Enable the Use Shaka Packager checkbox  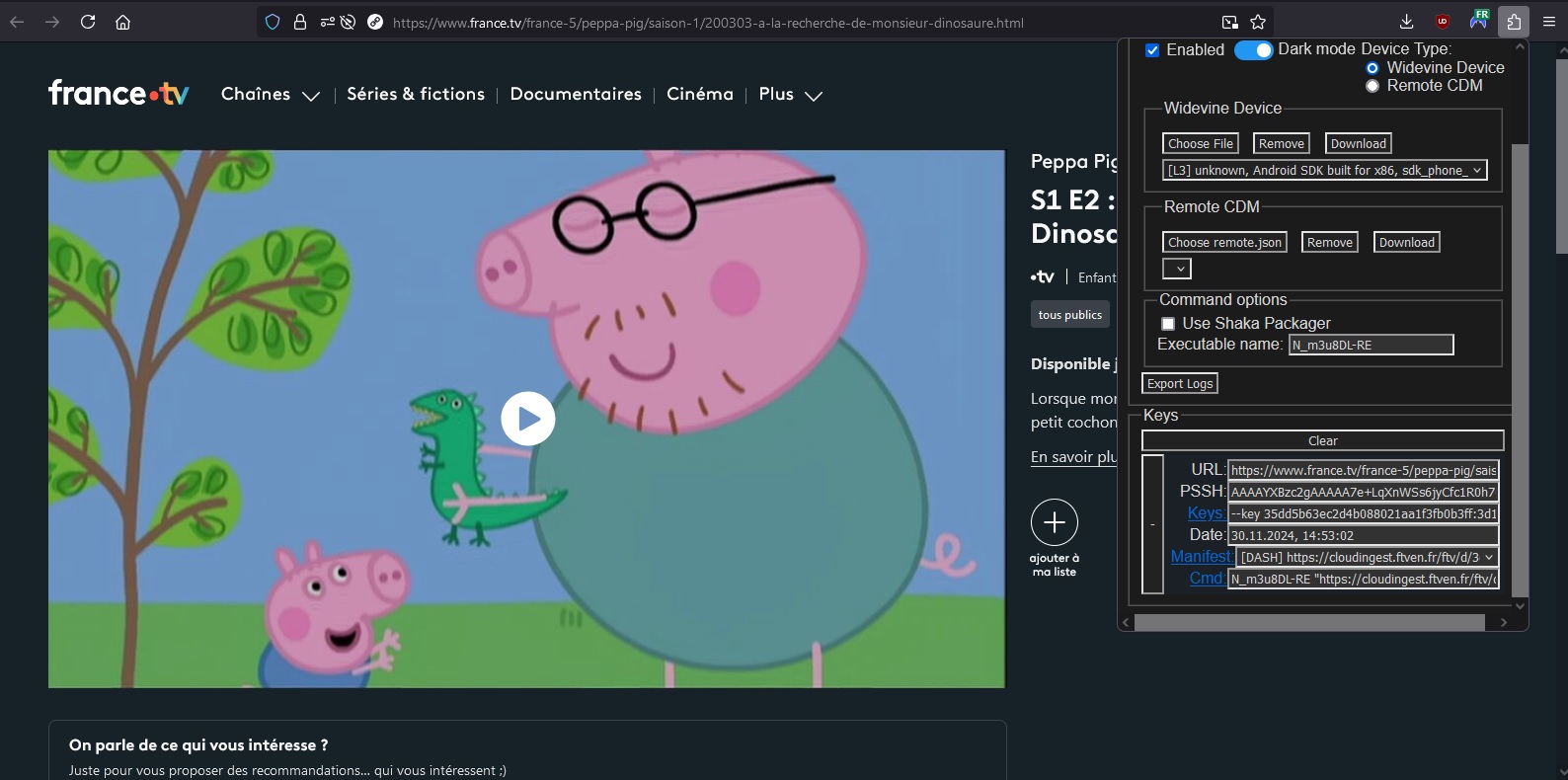[x=1168, y=324]
